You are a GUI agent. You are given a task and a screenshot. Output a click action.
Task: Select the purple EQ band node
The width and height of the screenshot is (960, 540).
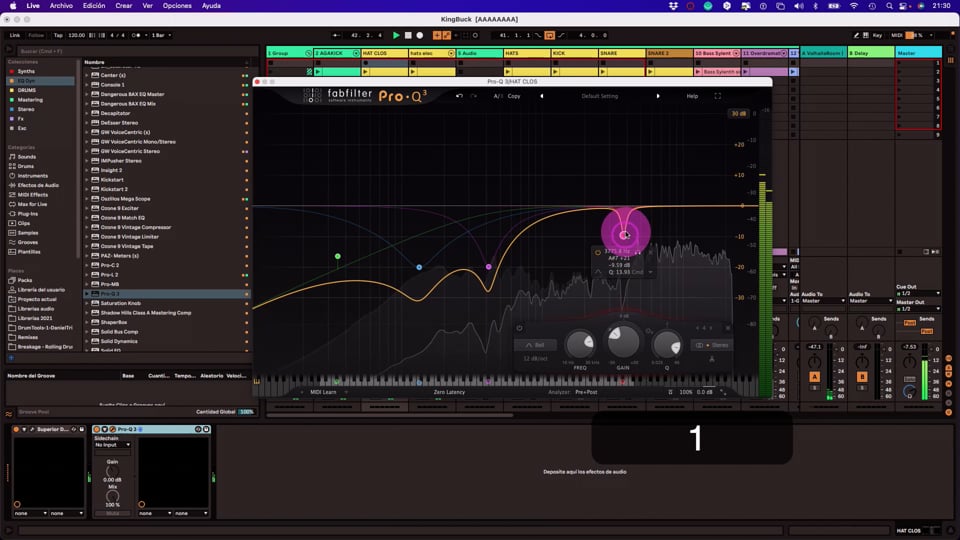(489, 267)
